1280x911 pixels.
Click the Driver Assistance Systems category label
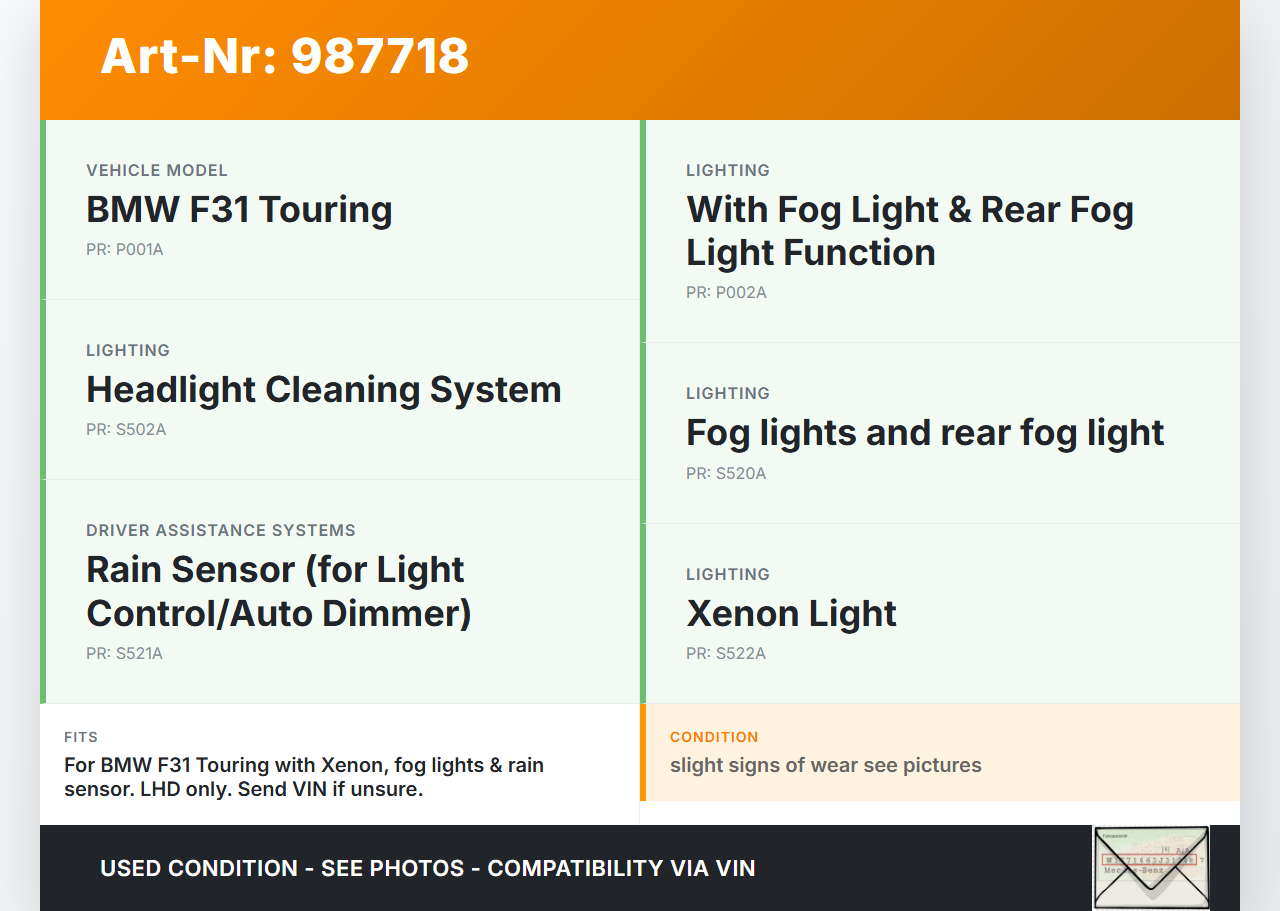point(221,531)
